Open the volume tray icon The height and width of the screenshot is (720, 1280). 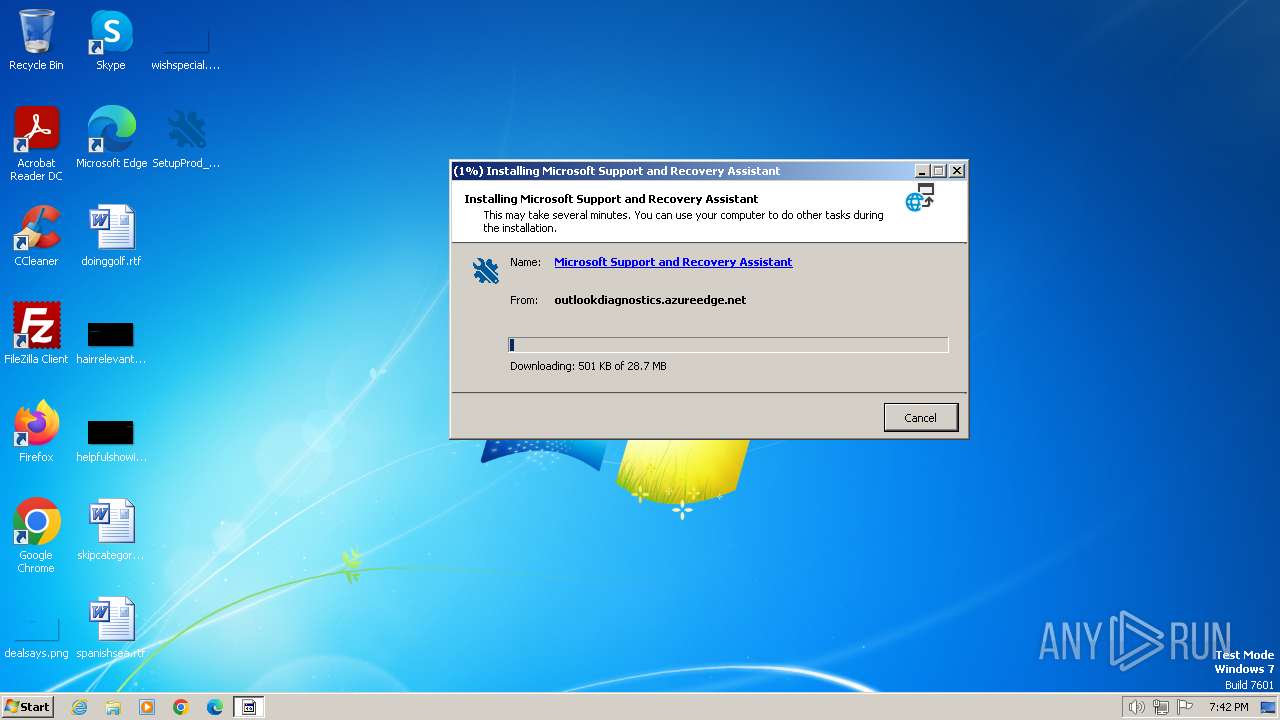click(1136, 707)
